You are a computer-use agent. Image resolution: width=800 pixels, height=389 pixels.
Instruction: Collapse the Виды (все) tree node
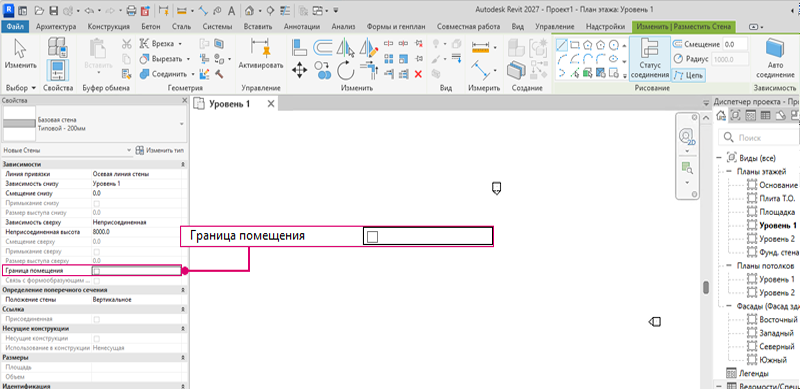(718, 158)
